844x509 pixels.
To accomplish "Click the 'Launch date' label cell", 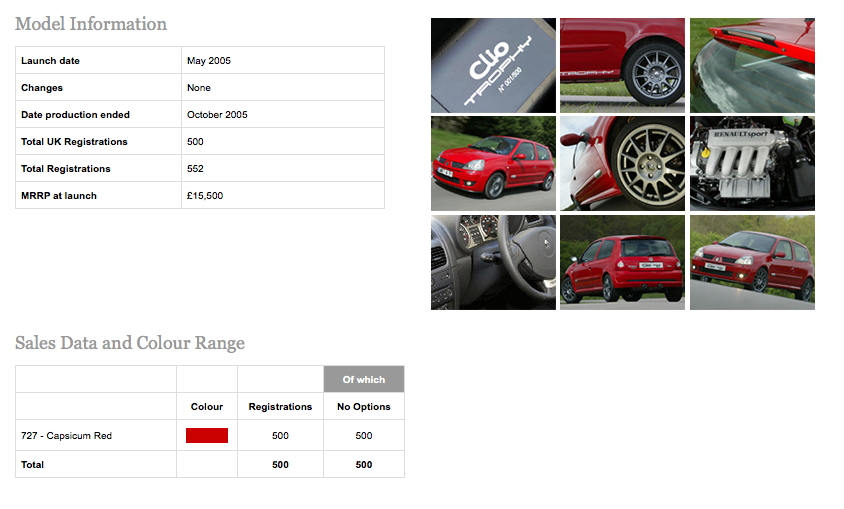I will [x=99, y=60].
